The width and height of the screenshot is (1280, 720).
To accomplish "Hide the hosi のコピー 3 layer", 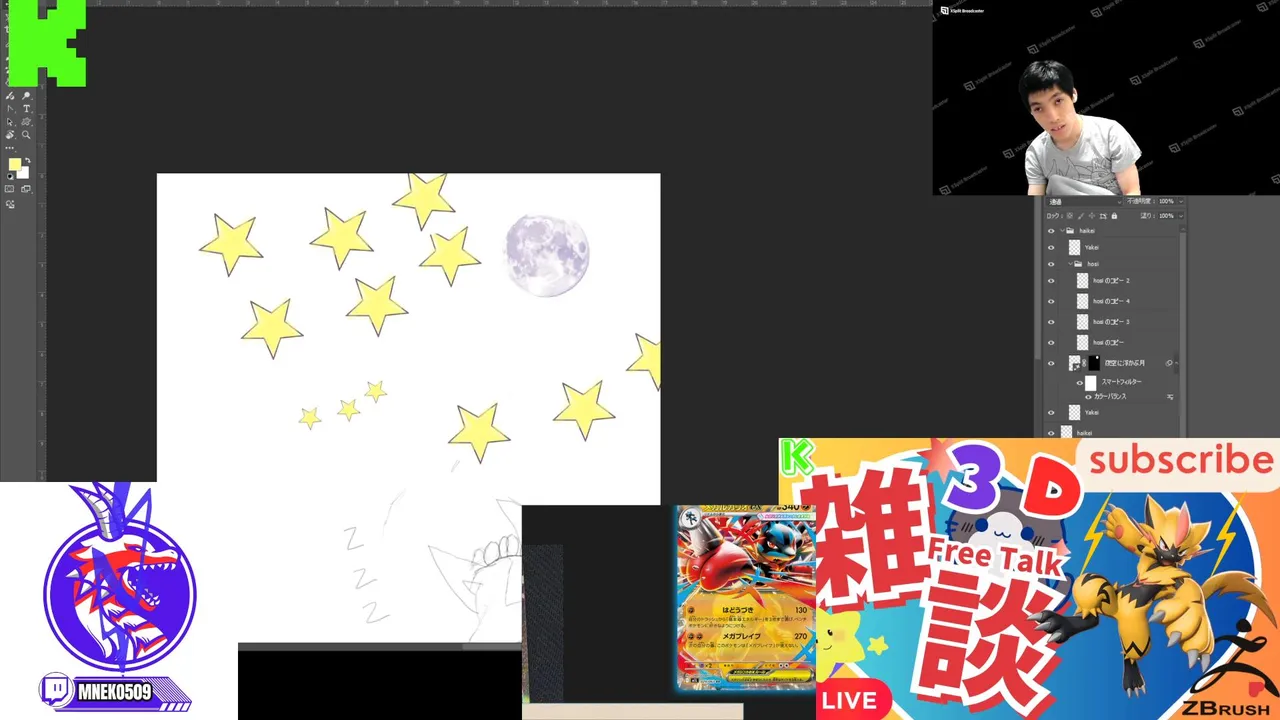I will [x=1052, y=322].
